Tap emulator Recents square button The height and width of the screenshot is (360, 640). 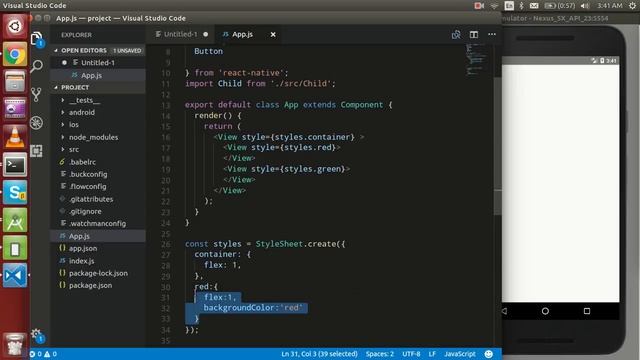pyautogui.click(x=587, y=311)
